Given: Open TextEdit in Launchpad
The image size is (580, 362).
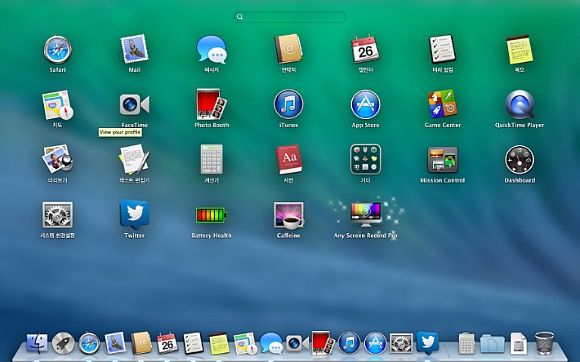Looking at the screenshot, I should tap(134, 159).
